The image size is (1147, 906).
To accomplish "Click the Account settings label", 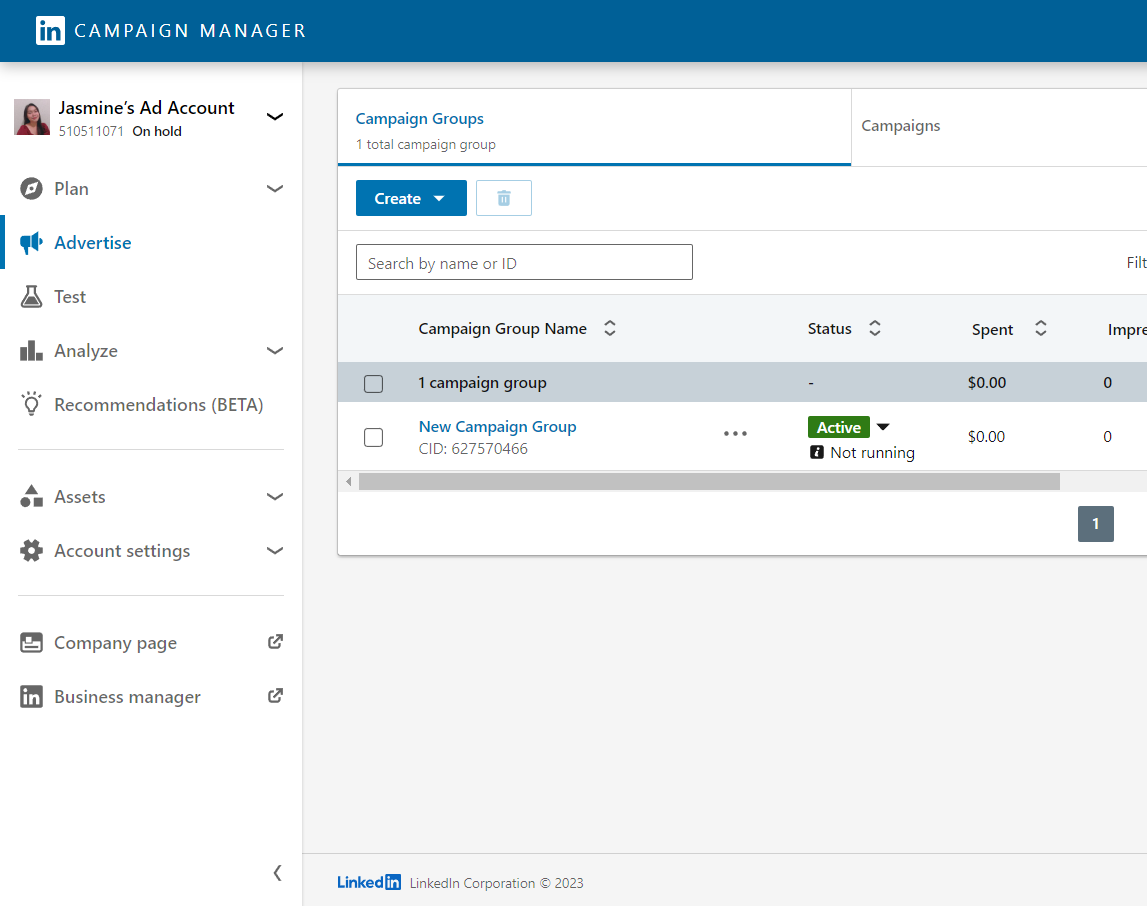I will pyautogui.click(x=122, y=551).
